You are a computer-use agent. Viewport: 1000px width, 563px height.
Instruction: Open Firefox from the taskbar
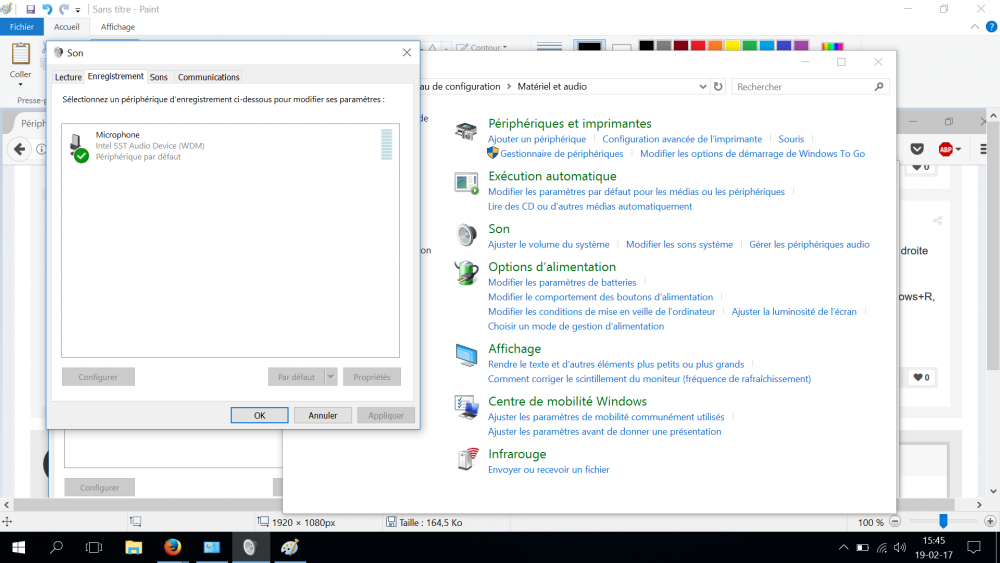pyautogui.click(x=172, y=547)
